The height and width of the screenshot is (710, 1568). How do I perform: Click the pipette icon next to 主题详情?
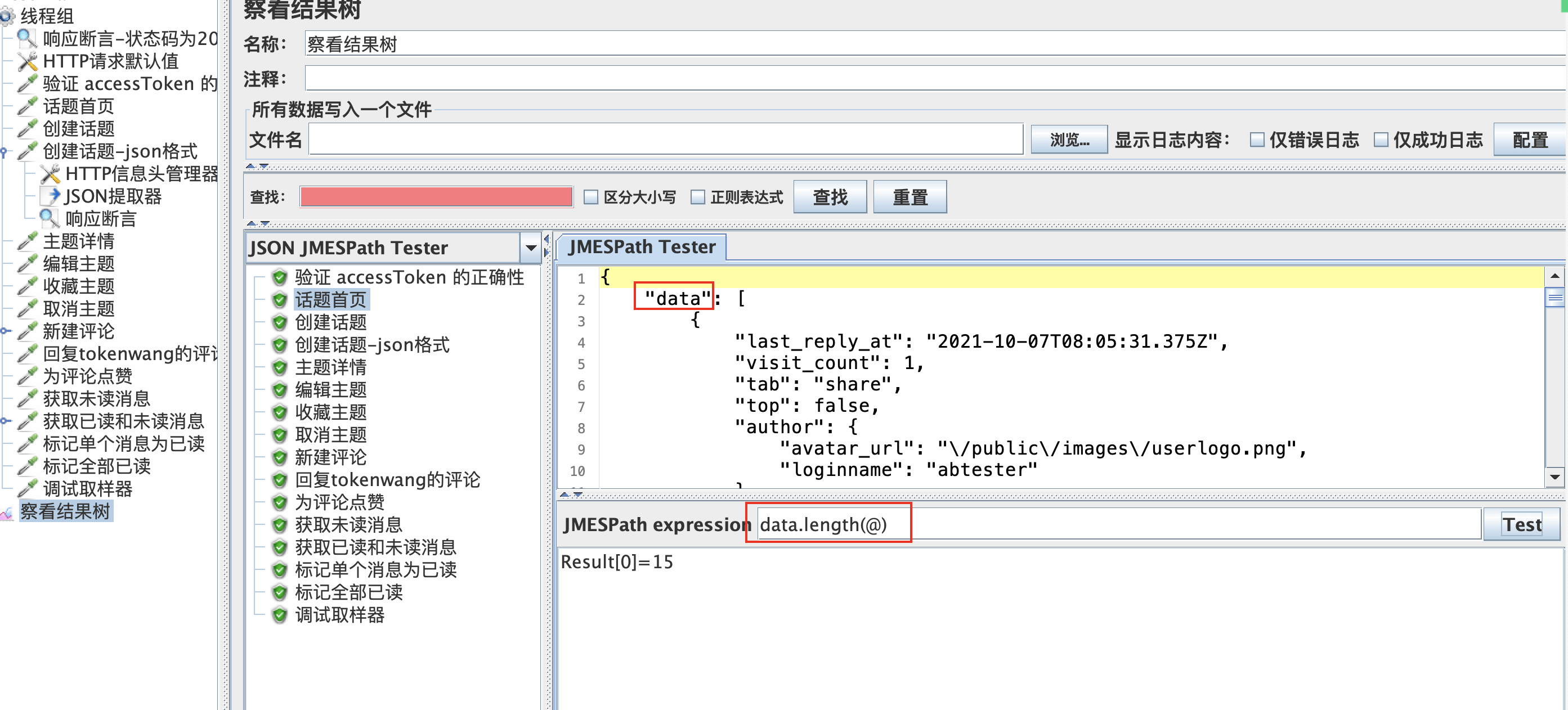tap(28, 241)
